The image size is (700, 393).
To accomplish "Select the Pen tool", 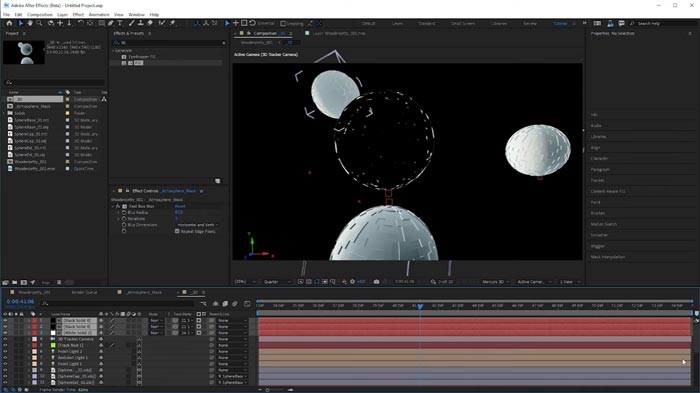I will tap(111, 23).
